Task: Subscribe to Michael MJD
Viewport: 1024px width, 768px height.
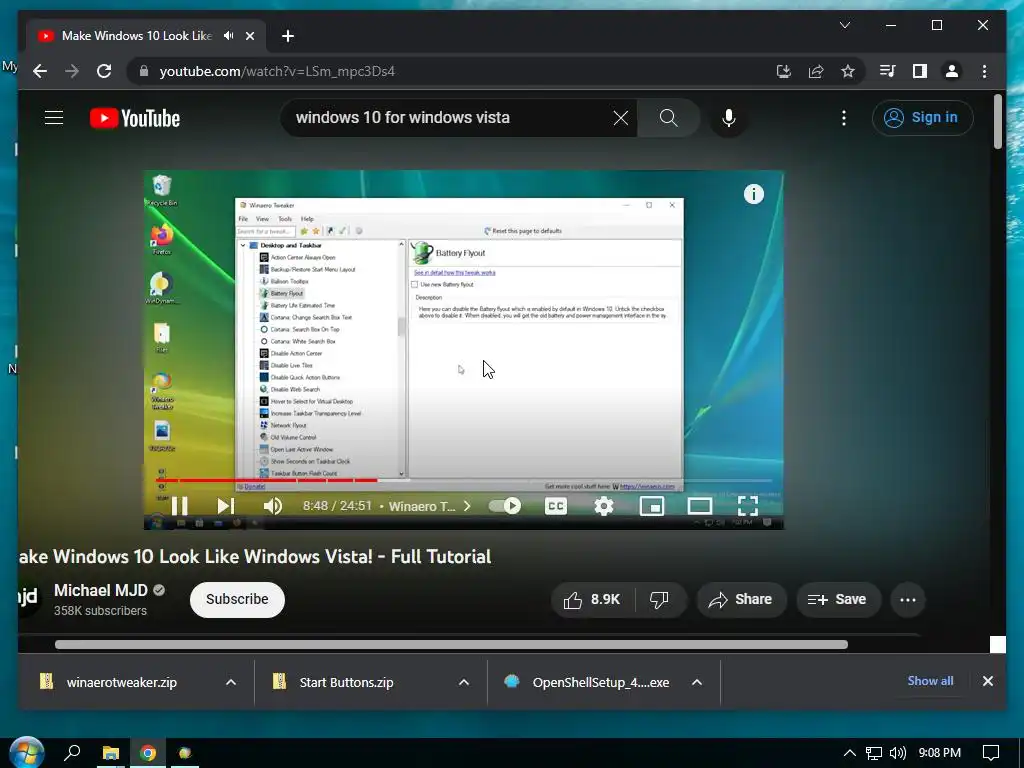Action: [x=237, y=600]
